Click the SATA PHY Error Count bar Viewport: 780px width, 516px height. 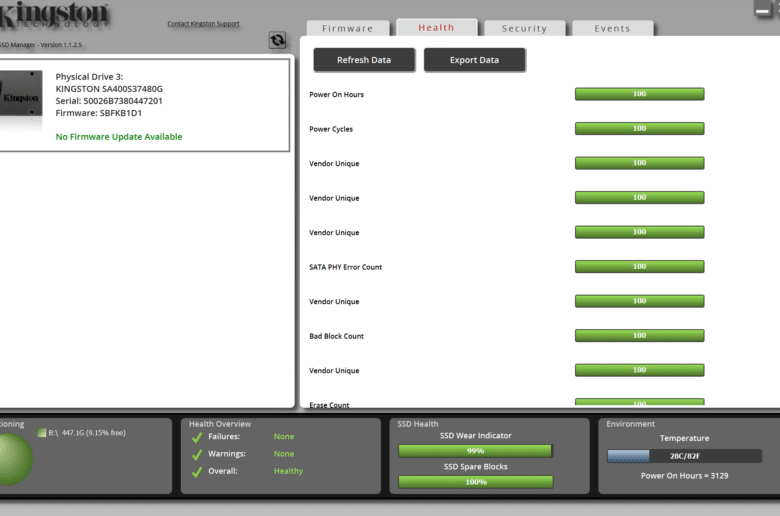pyautogui.click(x=640, y=267)
